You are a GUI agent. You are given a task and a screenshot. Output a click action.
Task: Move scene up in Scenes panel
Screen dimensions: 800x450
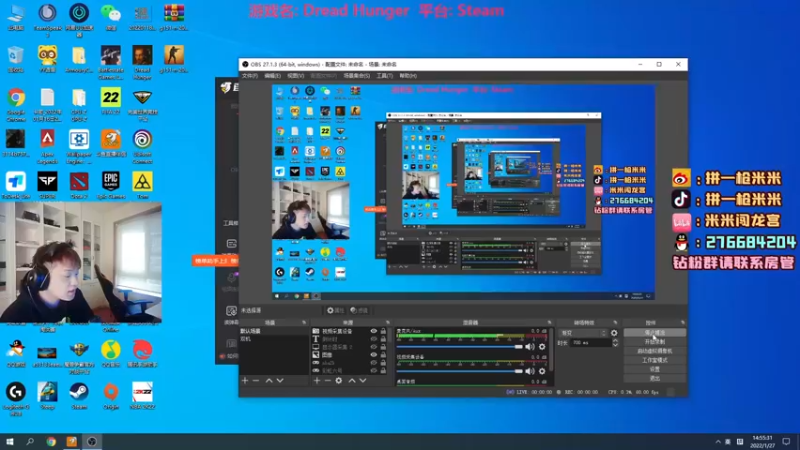[269, 381]
